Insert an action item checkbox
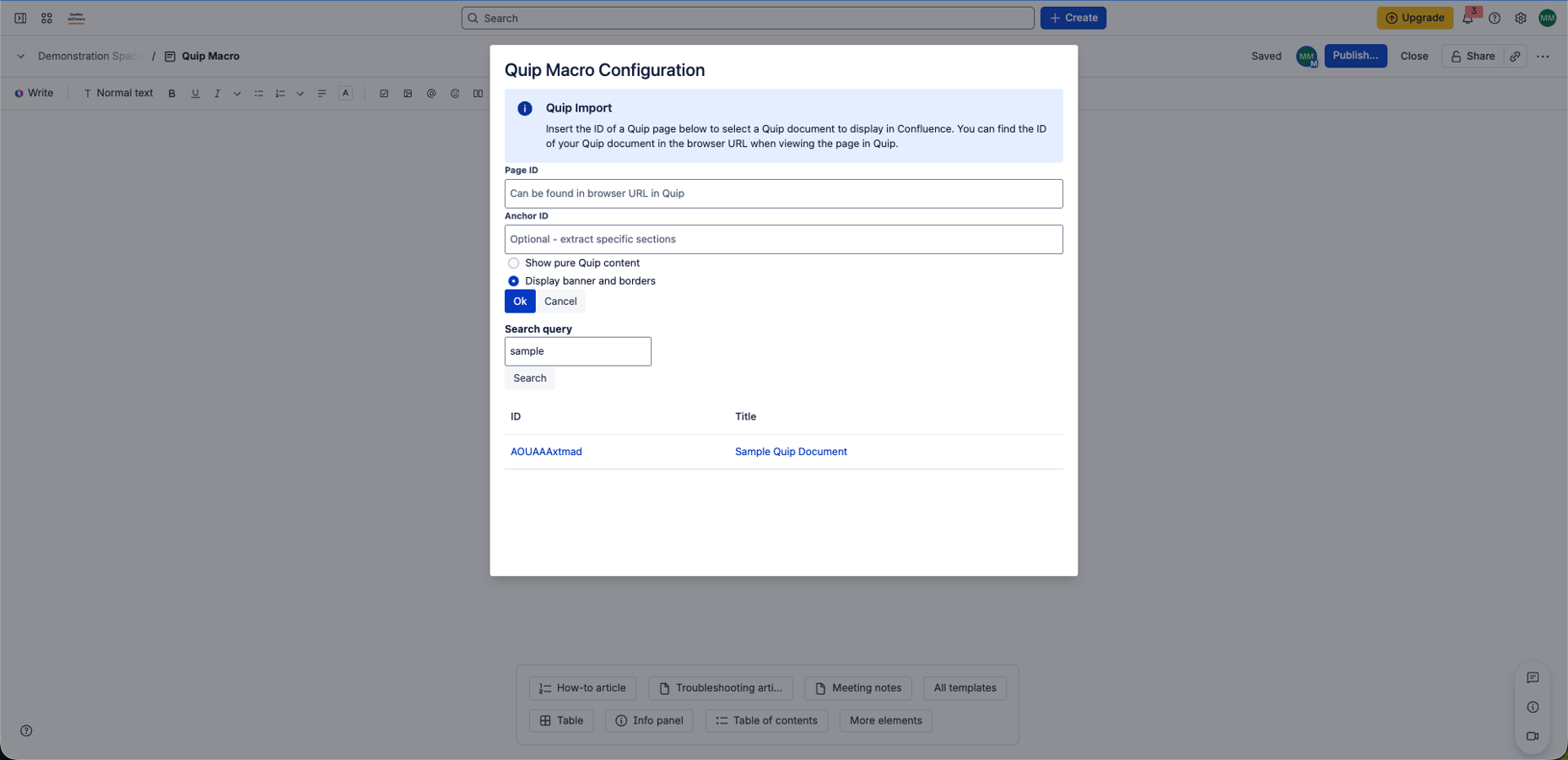This screenshot has width=1568, height=760. [384, 94]
